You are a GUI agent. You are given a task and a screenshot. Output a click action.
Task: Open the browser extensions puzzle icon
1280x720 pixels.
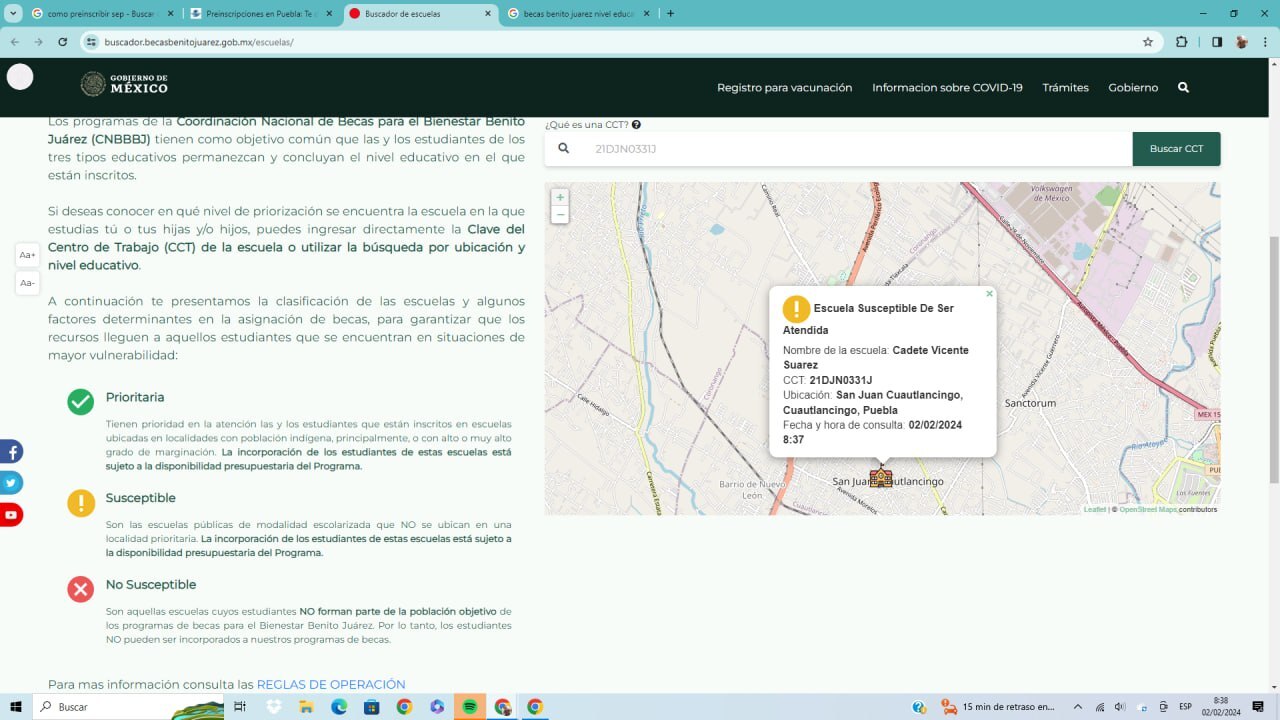[1182, 42]
